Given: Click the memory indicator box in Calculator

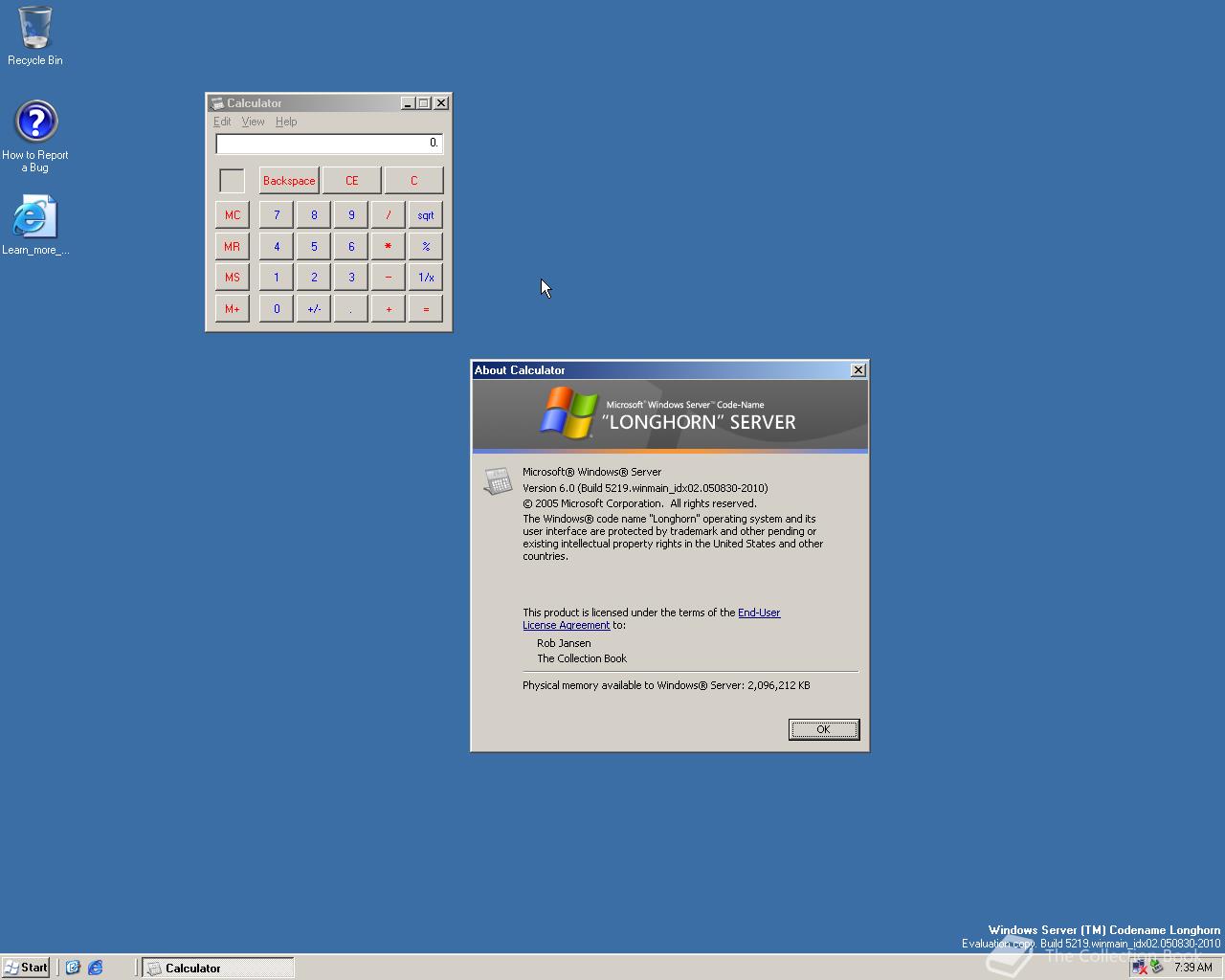Looking at the screenshot, I should [x=232, y=181].
